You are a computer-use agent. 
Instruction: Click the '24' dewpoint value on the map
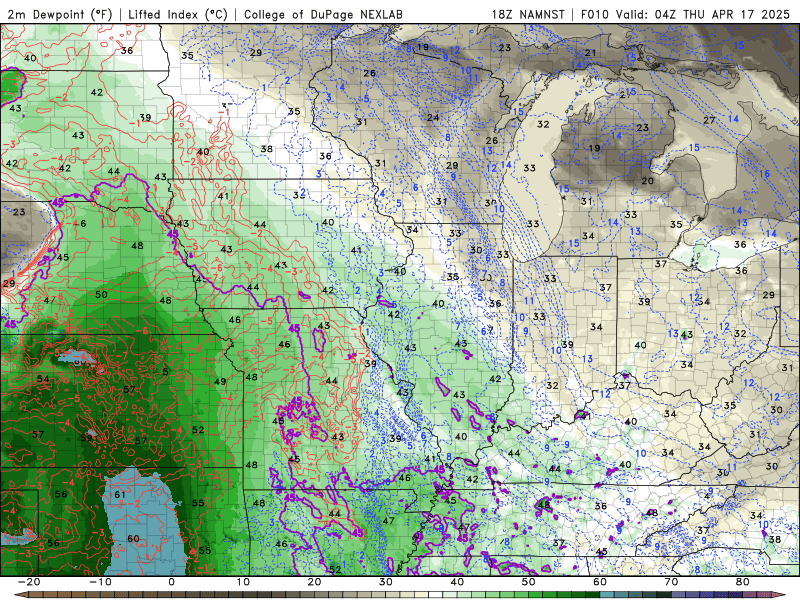(433, 117)
